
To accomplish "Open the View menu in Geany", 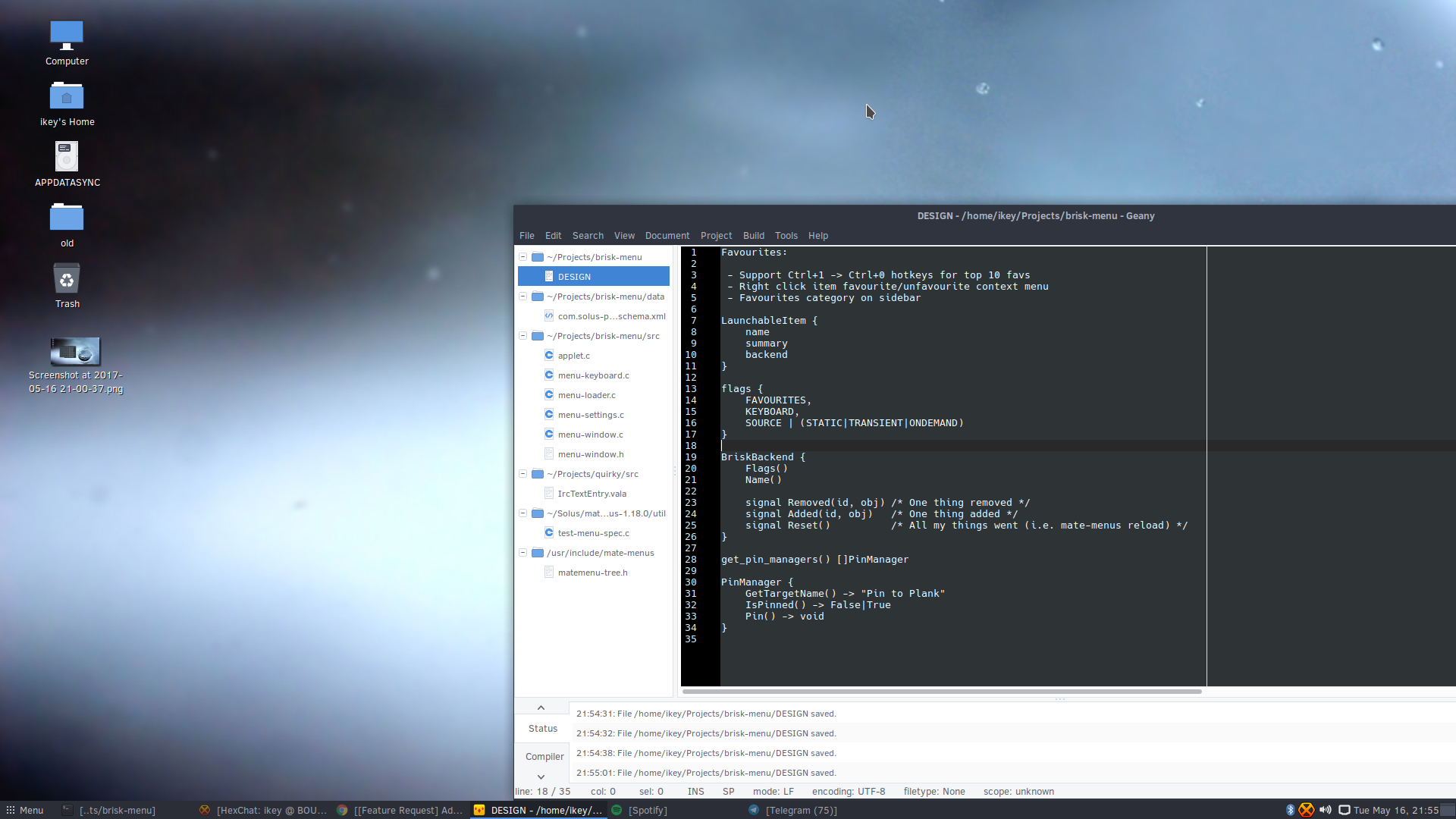I will coord(624,236).
